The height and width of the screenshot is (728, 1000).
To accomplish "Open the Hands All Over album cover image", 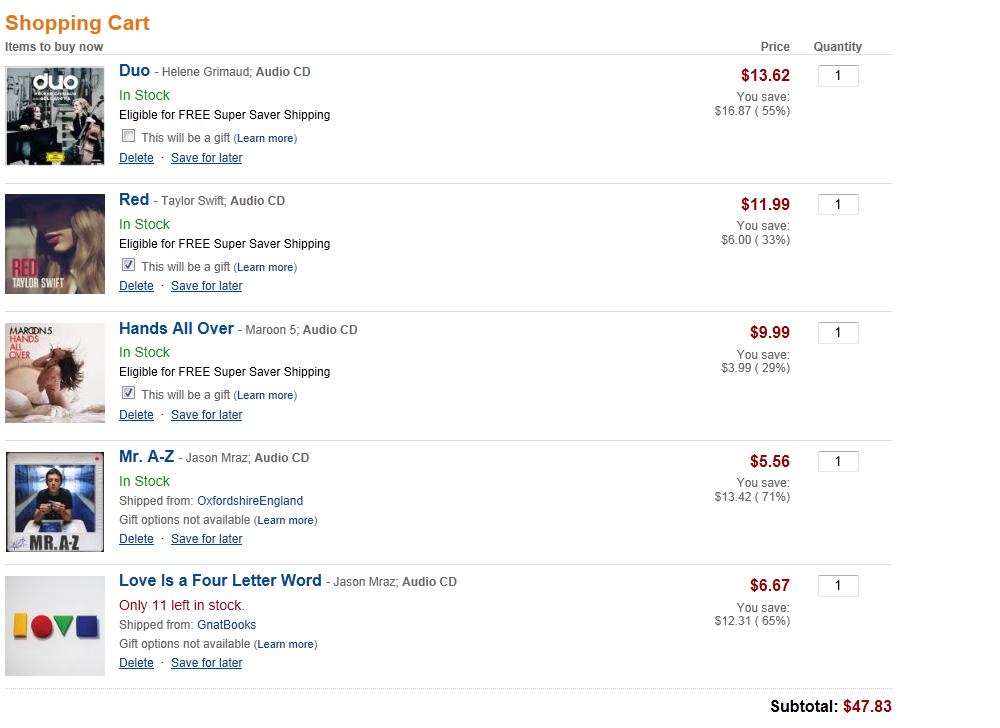I will (55, 373).
